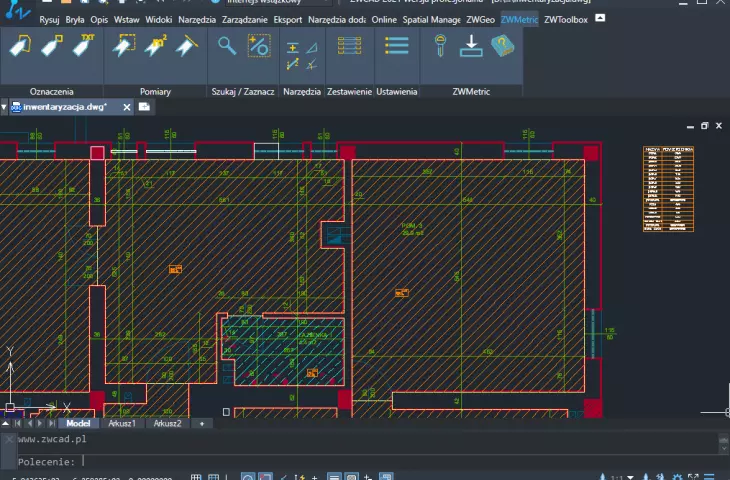730x480 pixels.
Task: Expand the drawing tabs list arrow
Action: click(4, 107)
